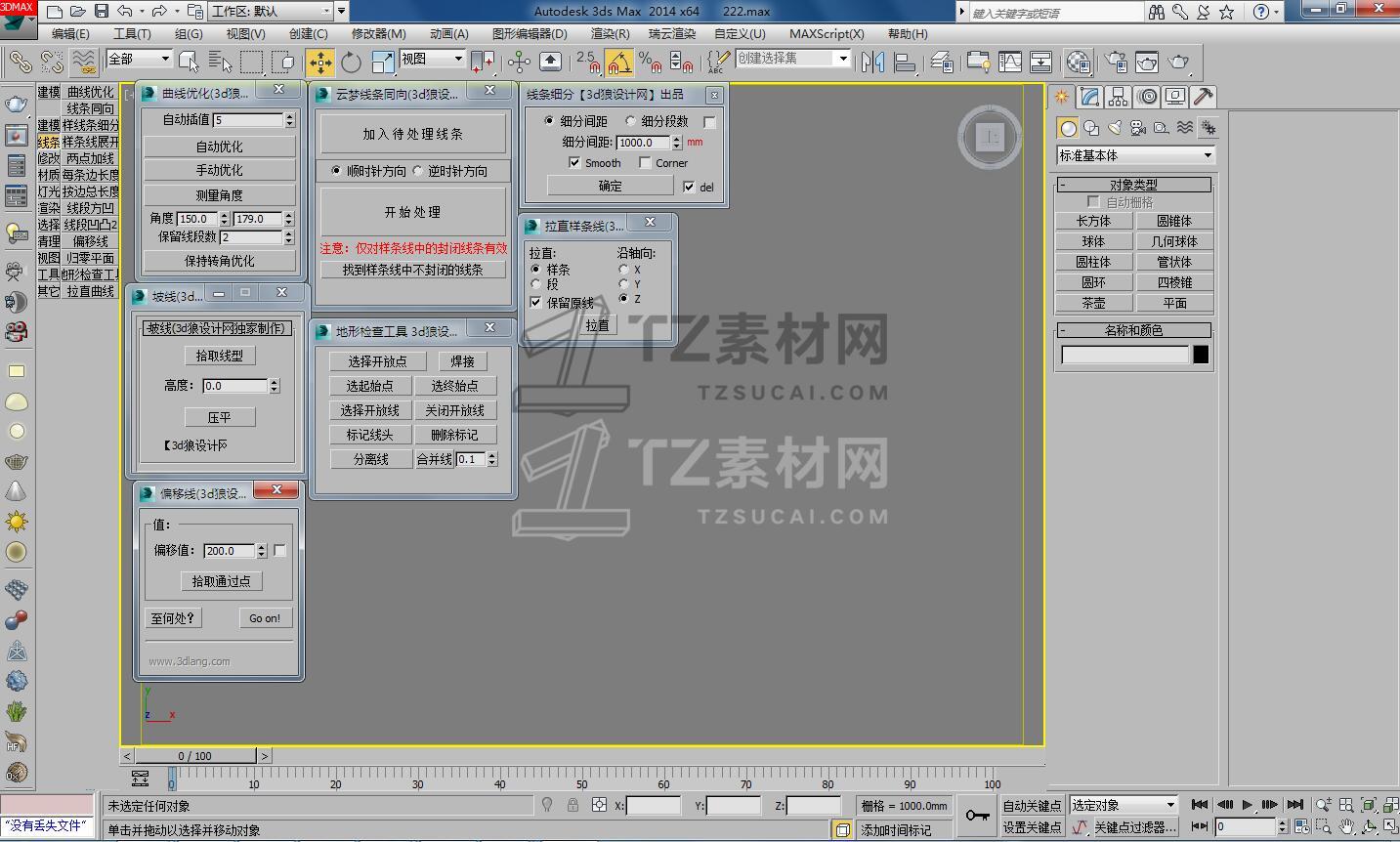Click the black object color swatch
Image resolution: width=1400 pixels, height=842 pixels.
1201,355
